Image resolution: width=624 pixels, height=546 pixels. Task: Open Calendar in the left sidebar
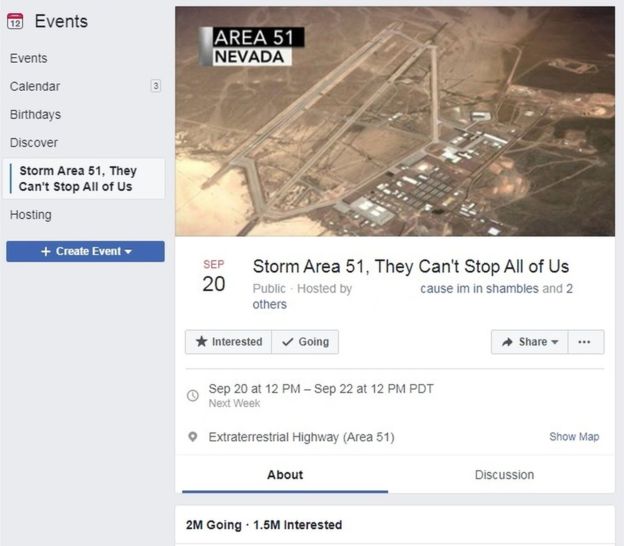pyautogui.click(x=35, y=86)
